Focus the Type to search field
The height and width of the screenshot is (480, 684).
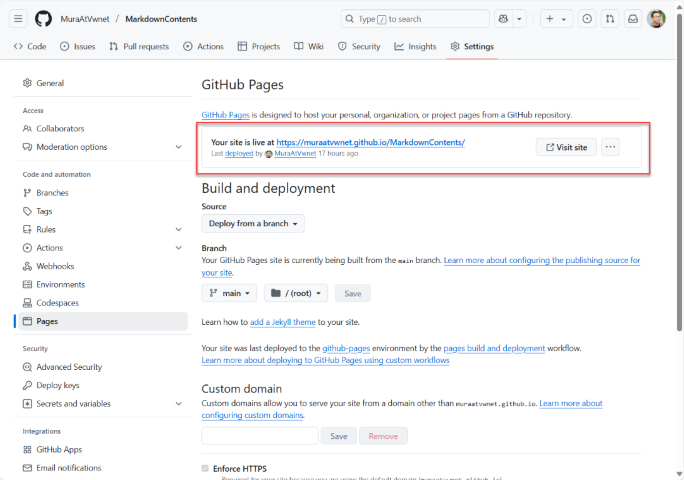(x=414, y=19)
